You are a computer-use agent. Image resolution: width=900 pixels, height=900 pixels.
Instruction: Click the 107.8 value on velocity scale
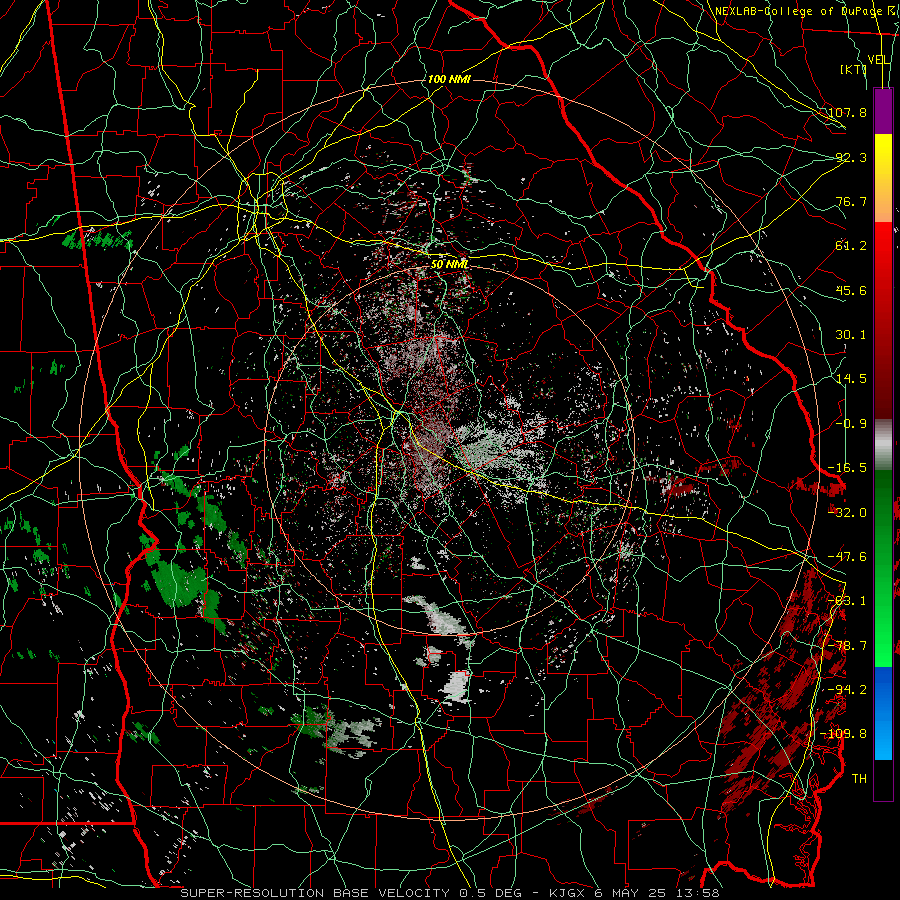848,112
